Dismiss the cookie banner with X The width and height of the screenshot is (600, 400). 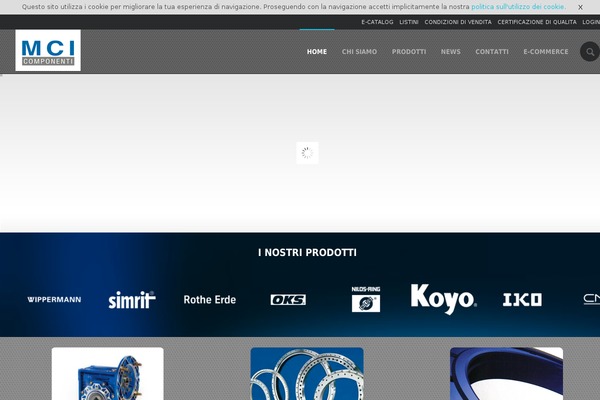click(580, 7)
